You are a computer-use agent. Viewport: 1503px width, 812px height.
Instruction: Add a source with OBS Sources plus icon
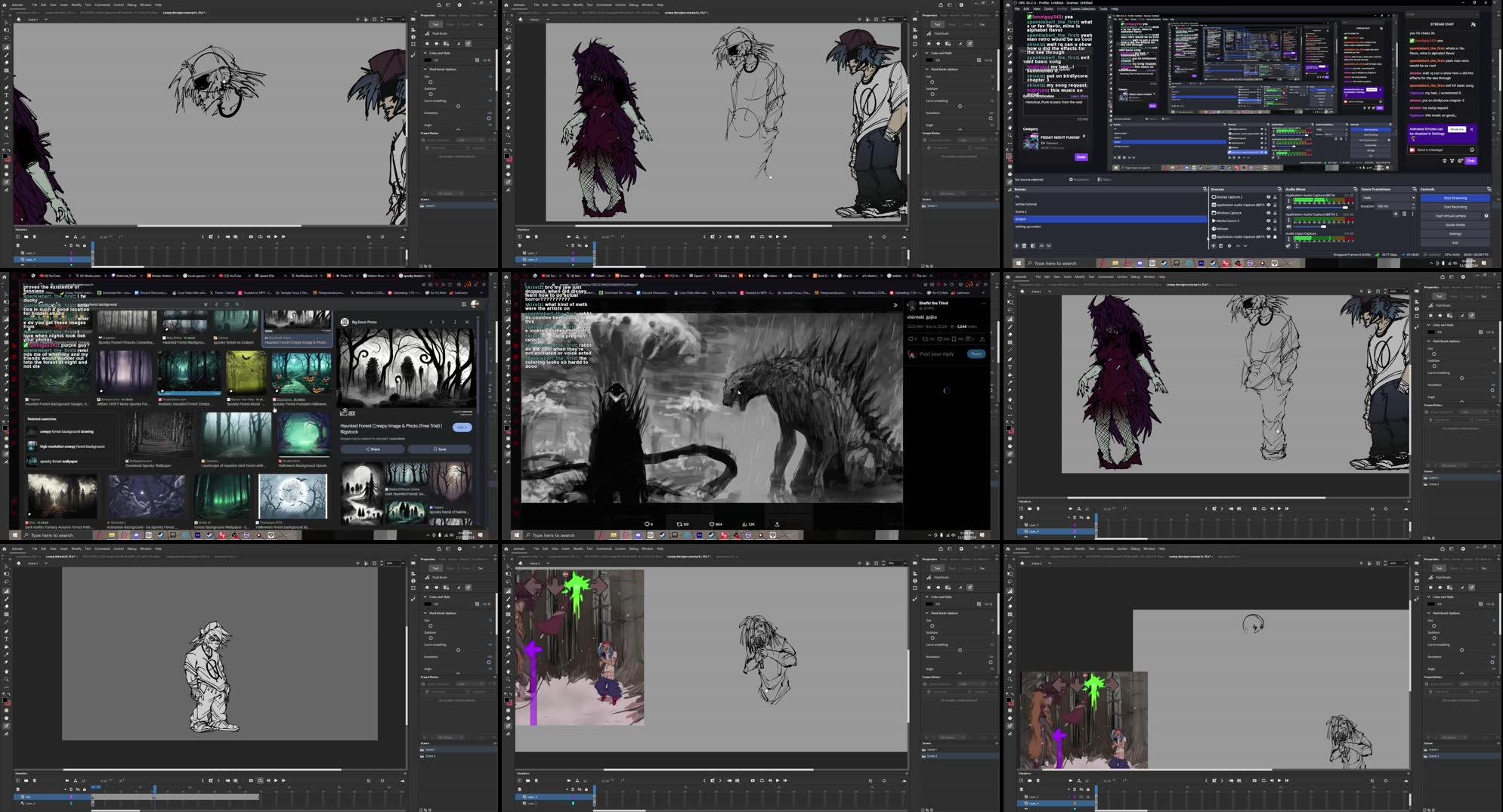(1214, 245)
